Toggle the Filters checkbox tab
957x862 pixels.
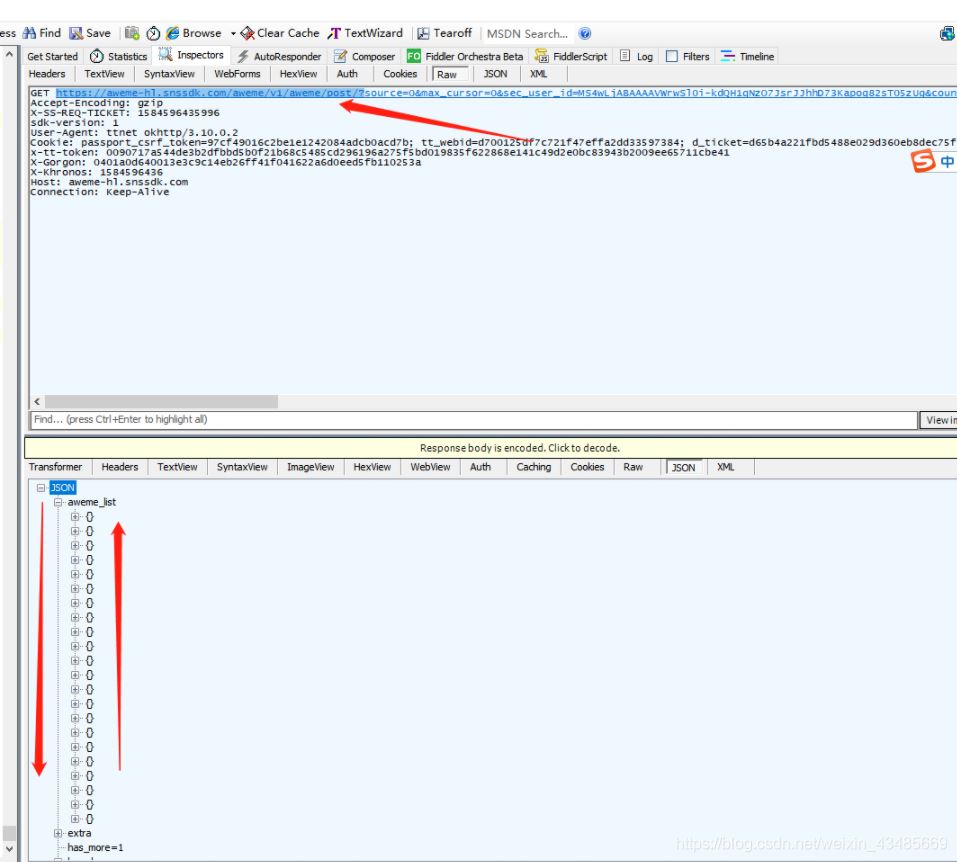[x=672, y=57]
